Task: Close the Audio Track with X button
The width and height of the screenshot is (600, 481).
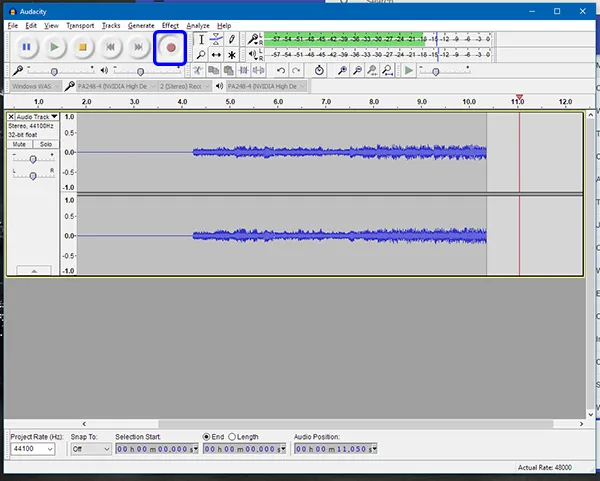Action: [x=11, y=116]
